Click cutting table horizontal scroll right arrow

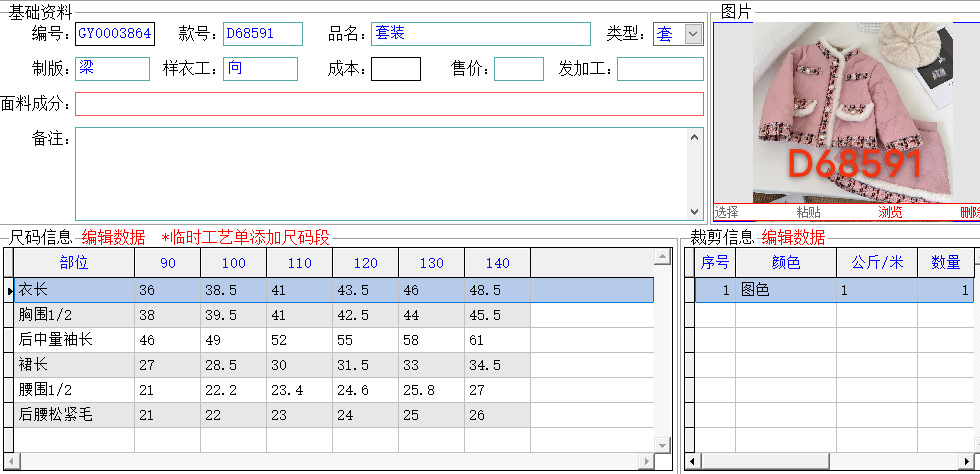click(966, 461)
